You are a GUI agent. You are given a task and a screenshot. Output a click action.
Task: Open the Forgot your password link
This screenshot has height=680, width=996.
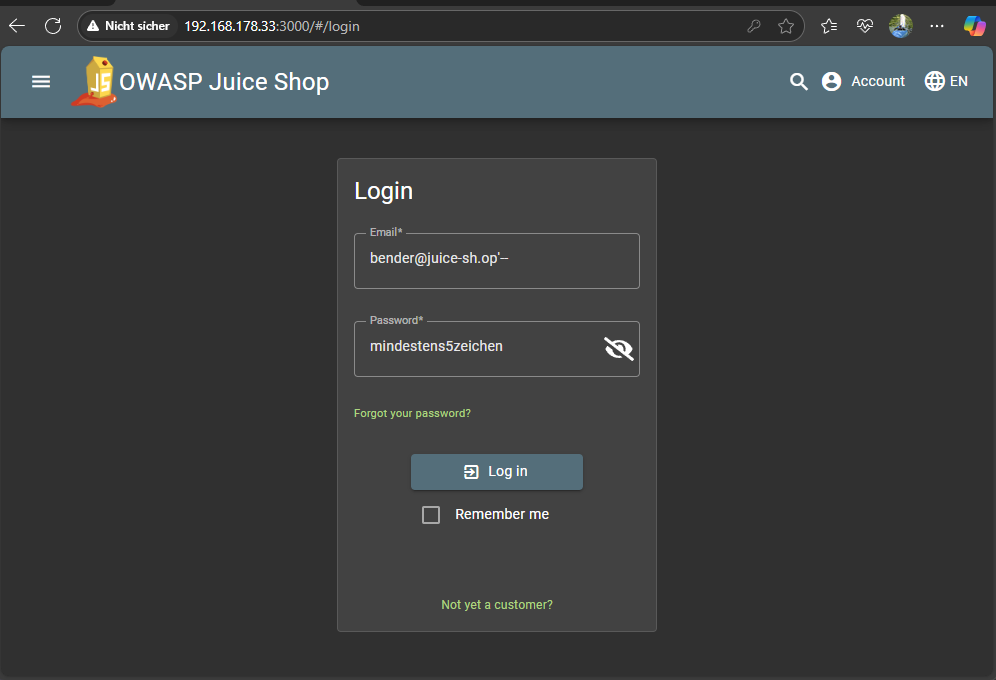412,412
